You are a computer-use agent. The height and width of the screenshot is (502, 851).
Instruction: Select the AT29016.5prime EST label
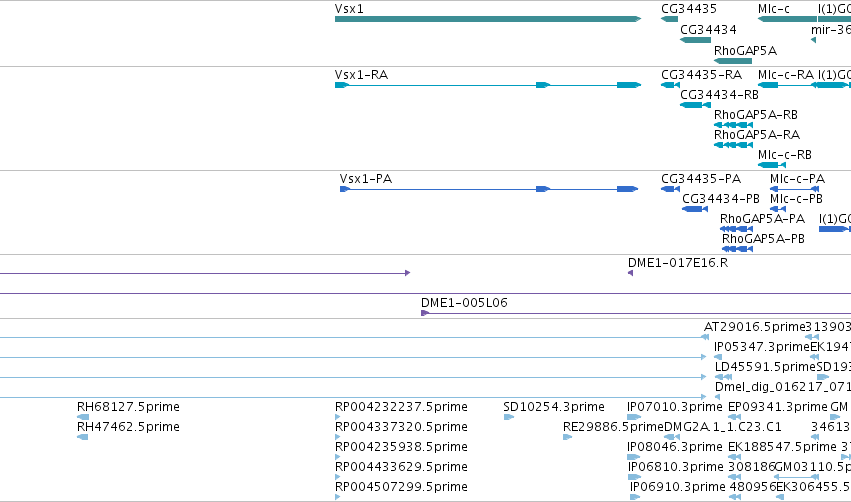click(x=754, y=327)
